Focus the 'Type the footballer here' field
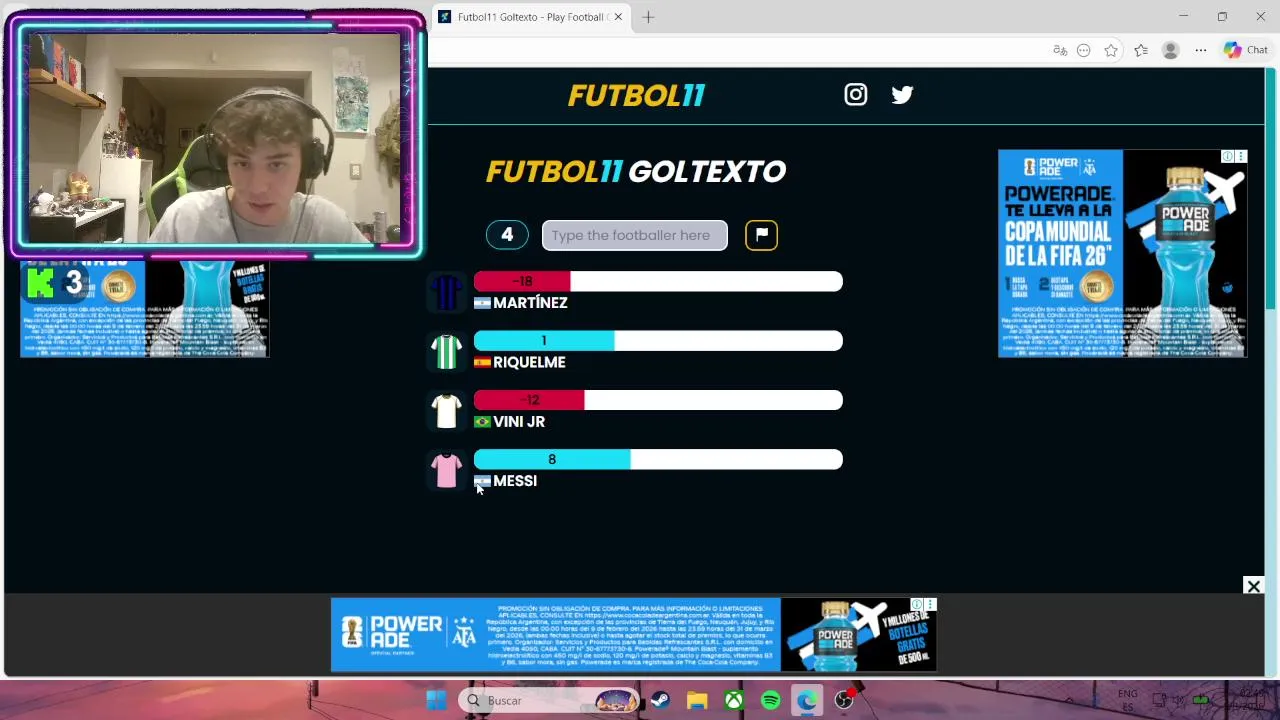The width and height of the screenshot is (1280, 720). 634,235
